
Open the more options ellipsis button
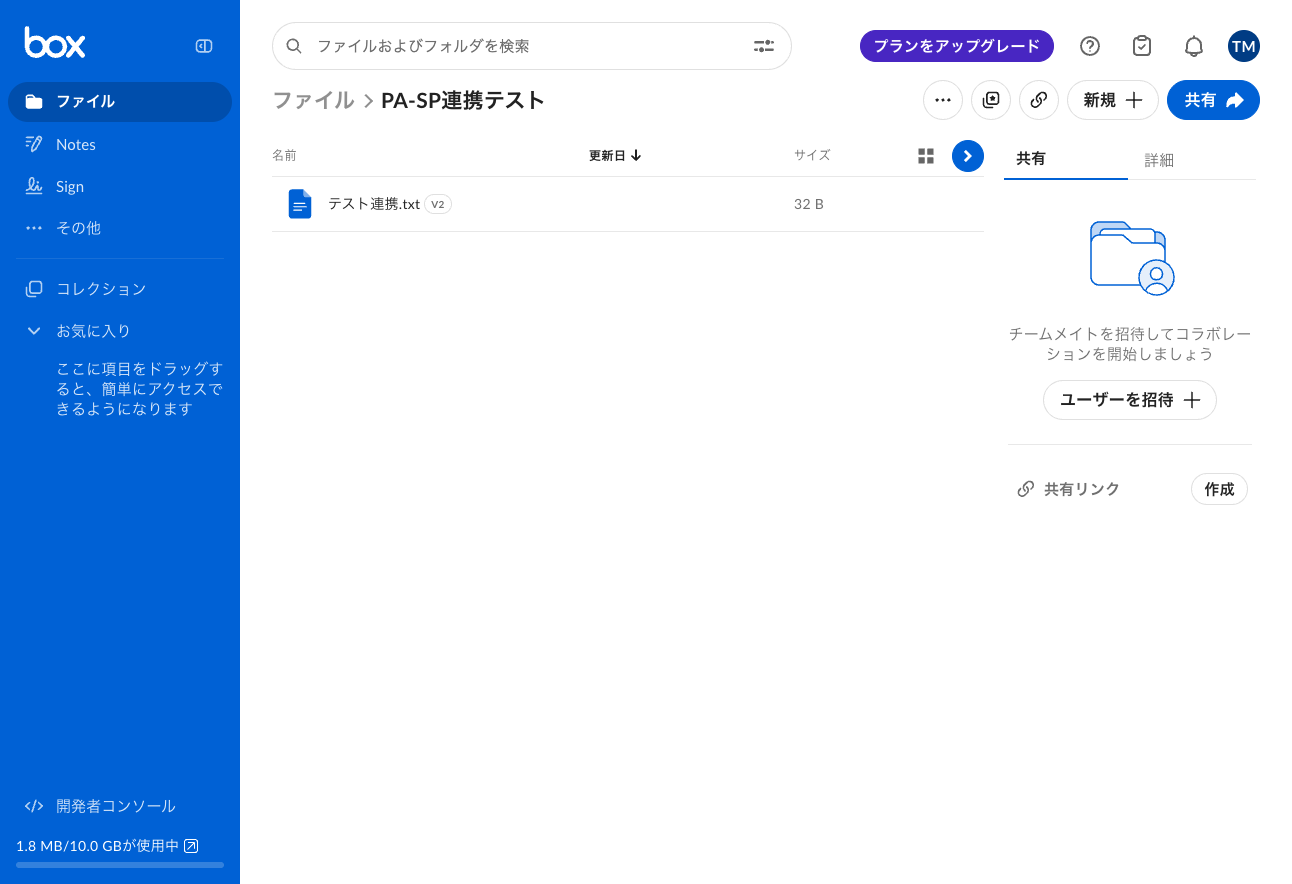[x=943, y=100]
